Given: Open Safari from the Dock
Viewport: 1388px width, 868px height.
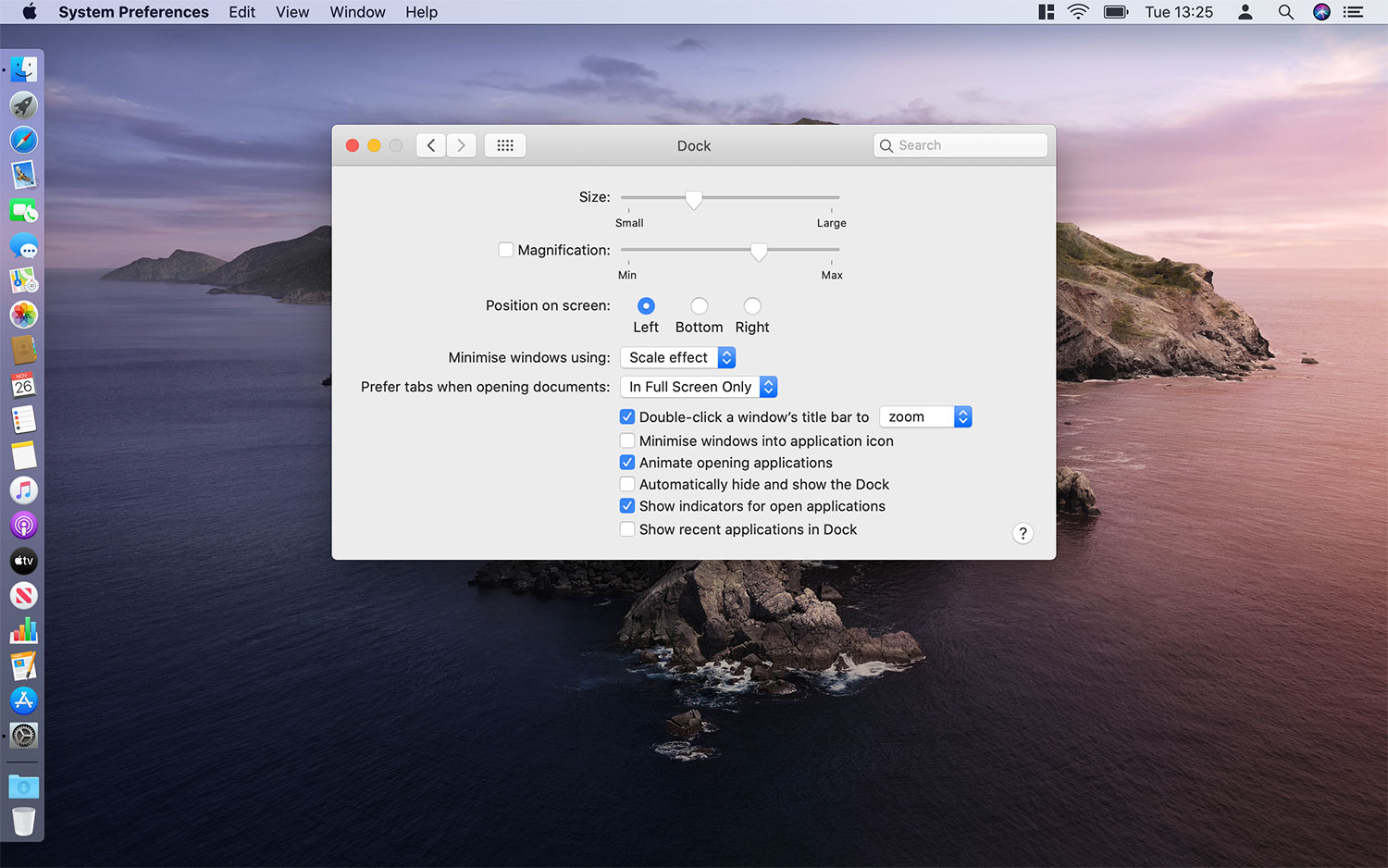Looking at the screenshot, I should pyautogui.click(x=24, y=140).
